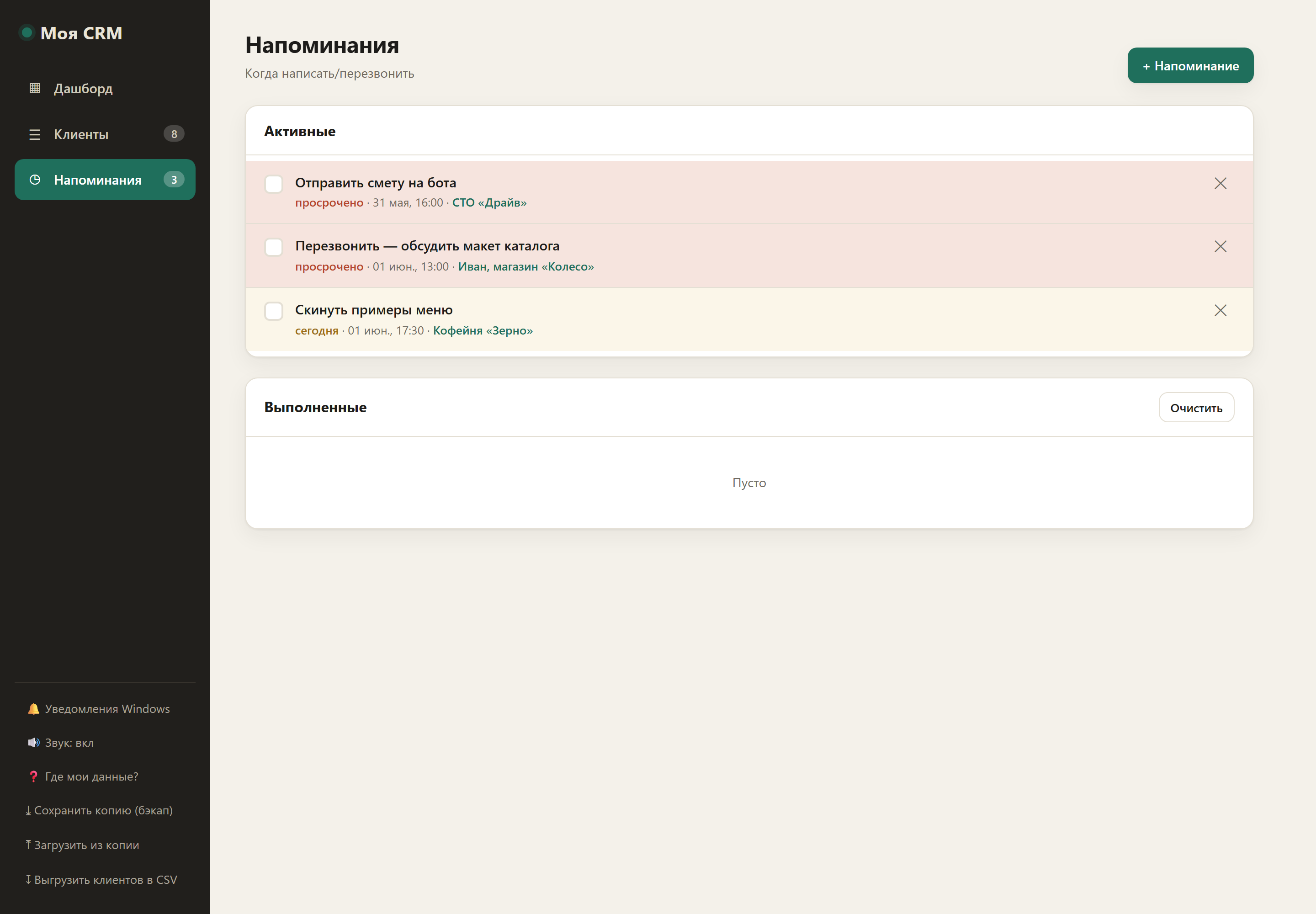
Task: Click the date 01 июн., 17:30
Action: [x=386, y=331]
